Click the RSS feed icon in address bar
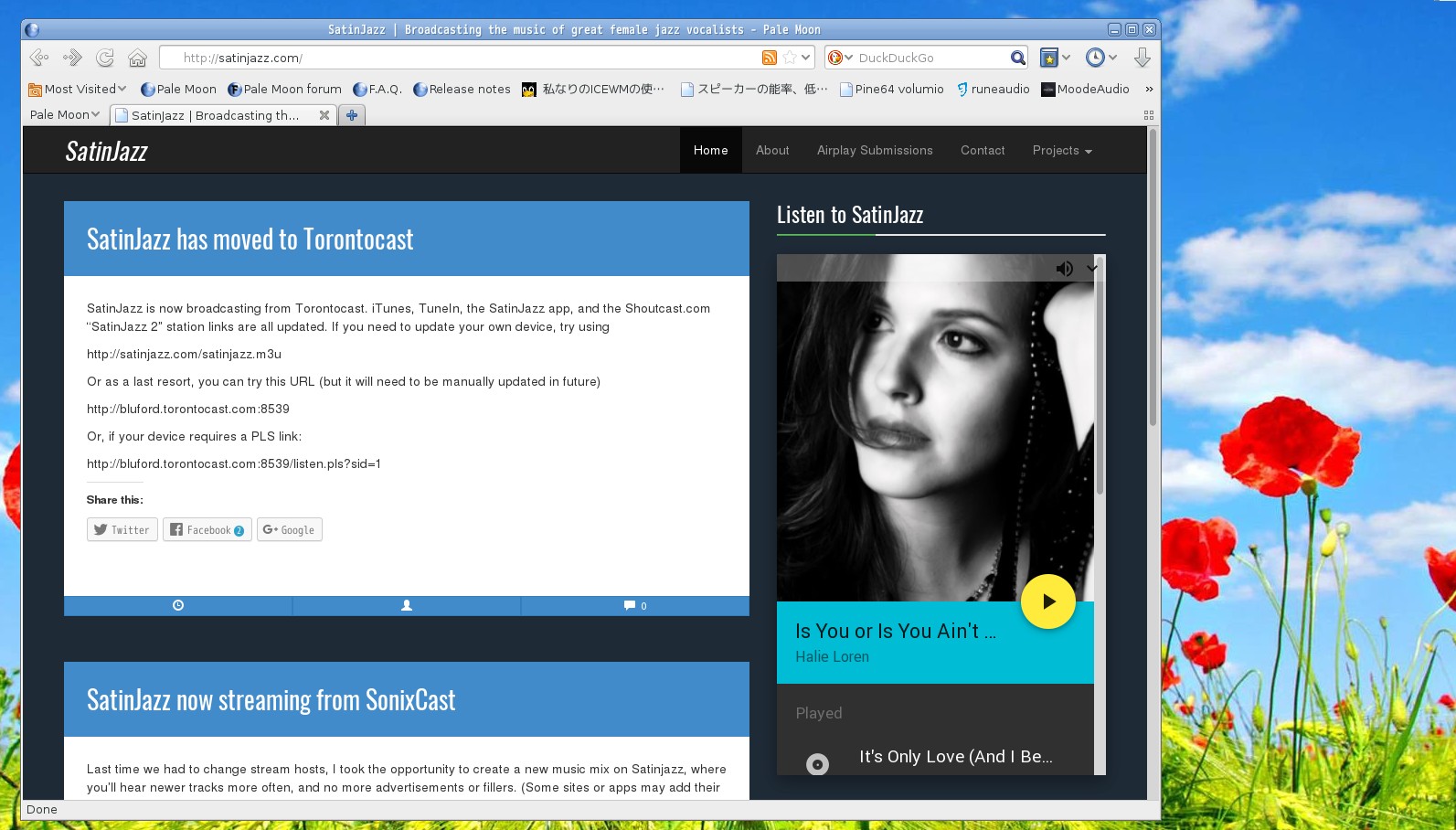1456x830 pixels. pos(769,58)
